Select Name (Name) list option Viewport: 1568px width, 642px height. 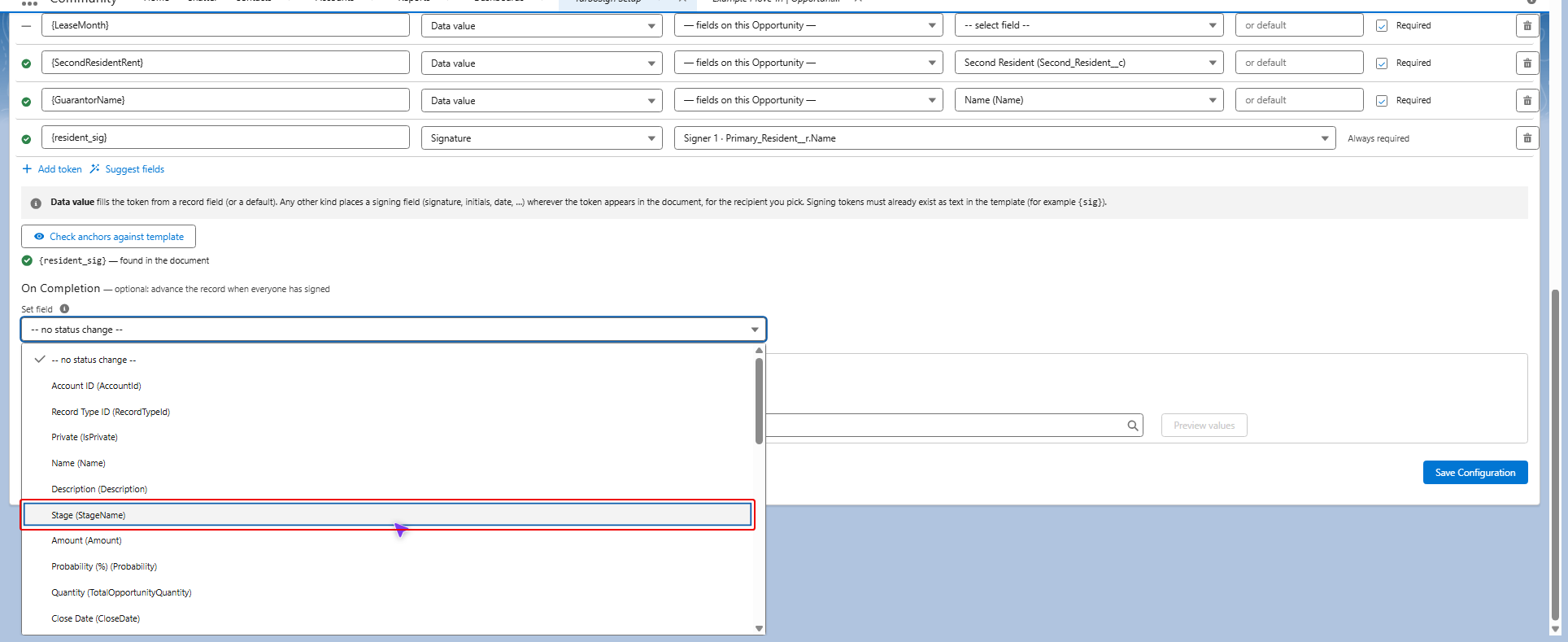point(388,463)
